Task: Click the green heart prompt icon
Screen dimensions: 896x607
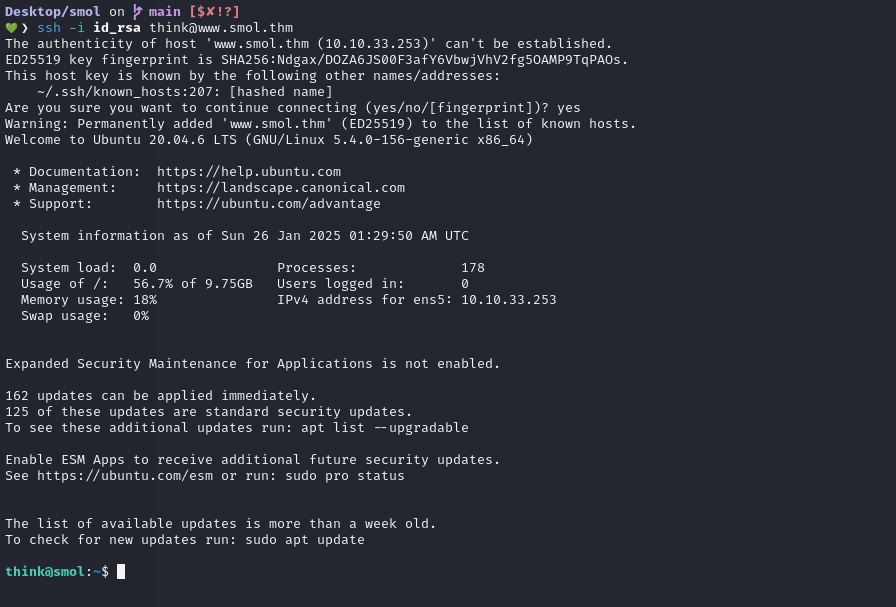Action: (11, 28)
